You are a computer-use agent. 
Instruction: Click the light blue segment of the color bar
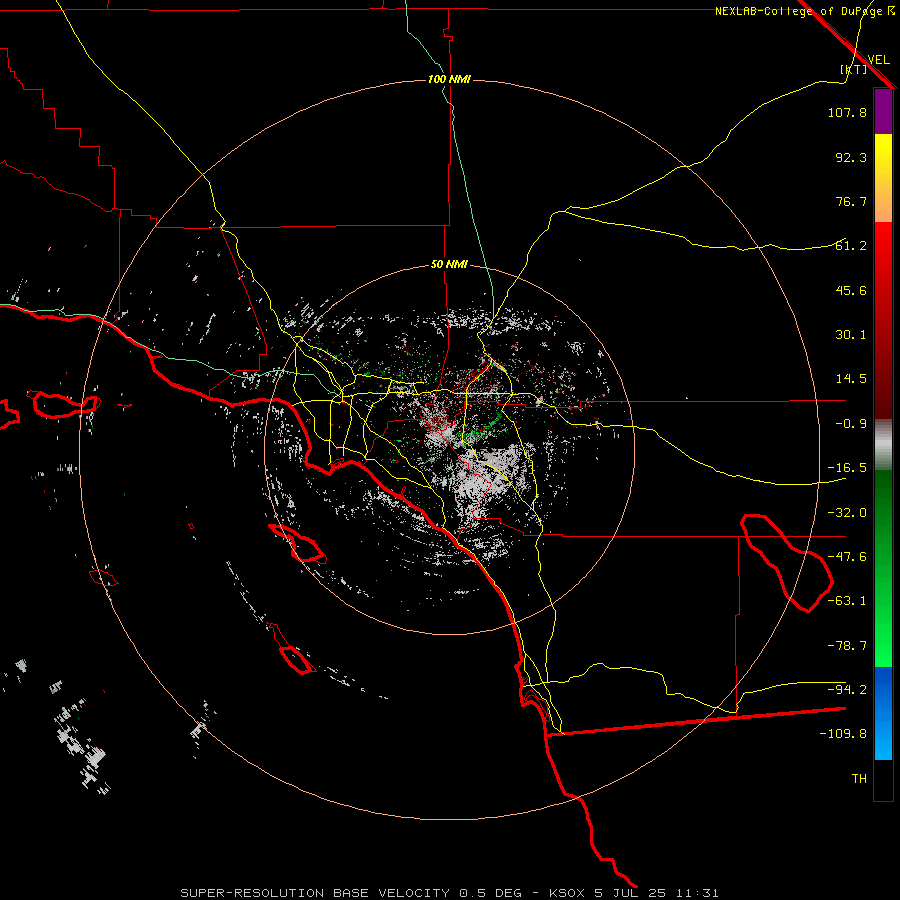pyautogui.click(x=883, y=713)
